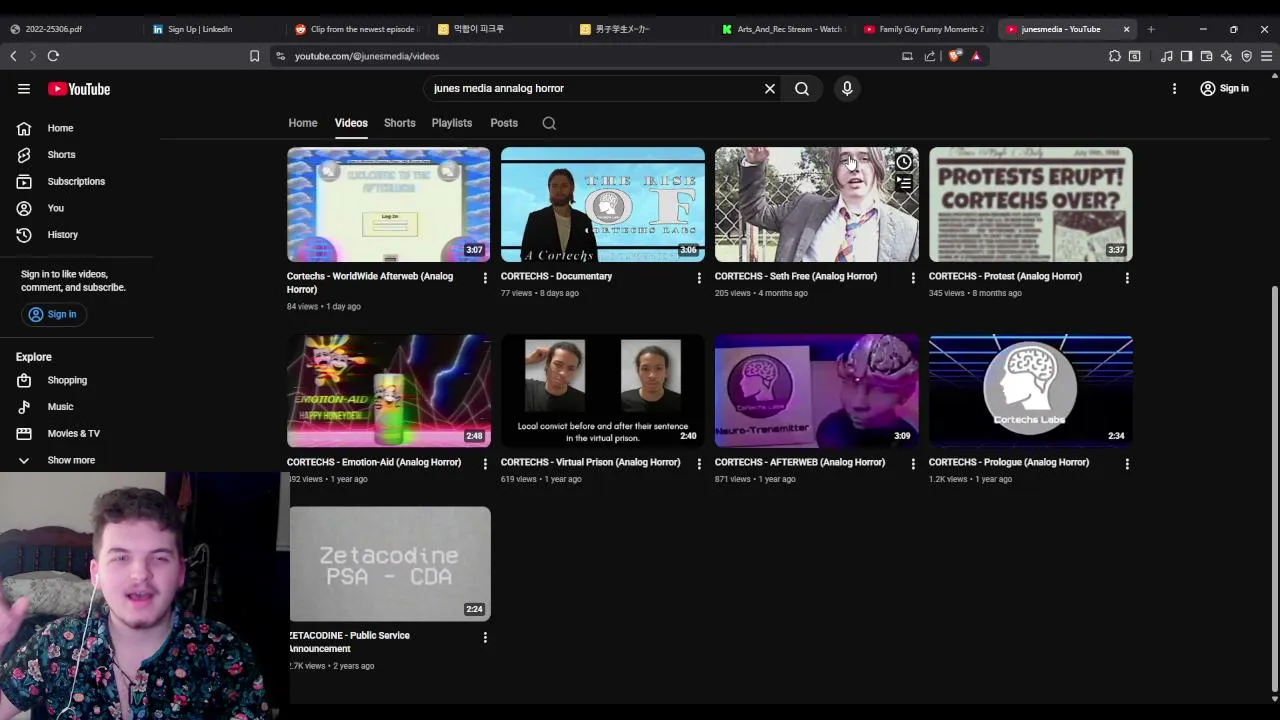The height and width of the screenshot is (720, 1280).
Task: Open YouTube settings three-dot menu
Action: (x=1174, y=89)
